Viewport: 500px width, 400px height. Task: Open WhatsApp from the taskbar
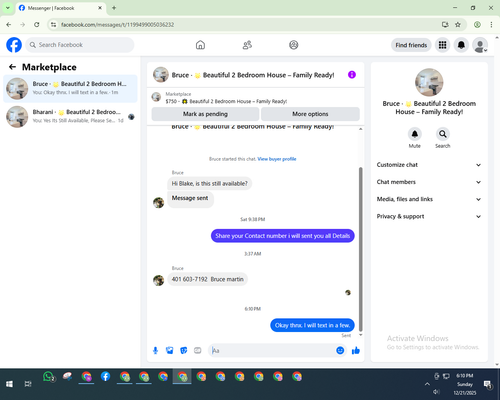click(x=48, y=377)
